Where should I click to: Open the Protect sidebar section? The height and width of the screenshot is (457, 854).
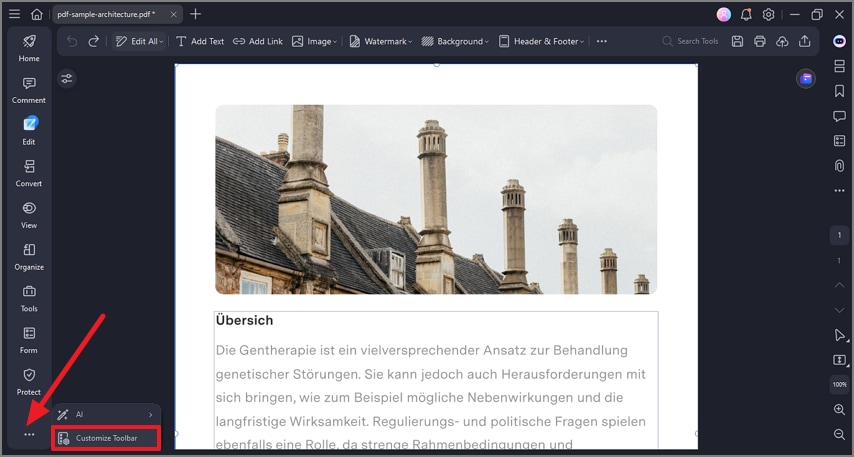(x=29, y=382)
